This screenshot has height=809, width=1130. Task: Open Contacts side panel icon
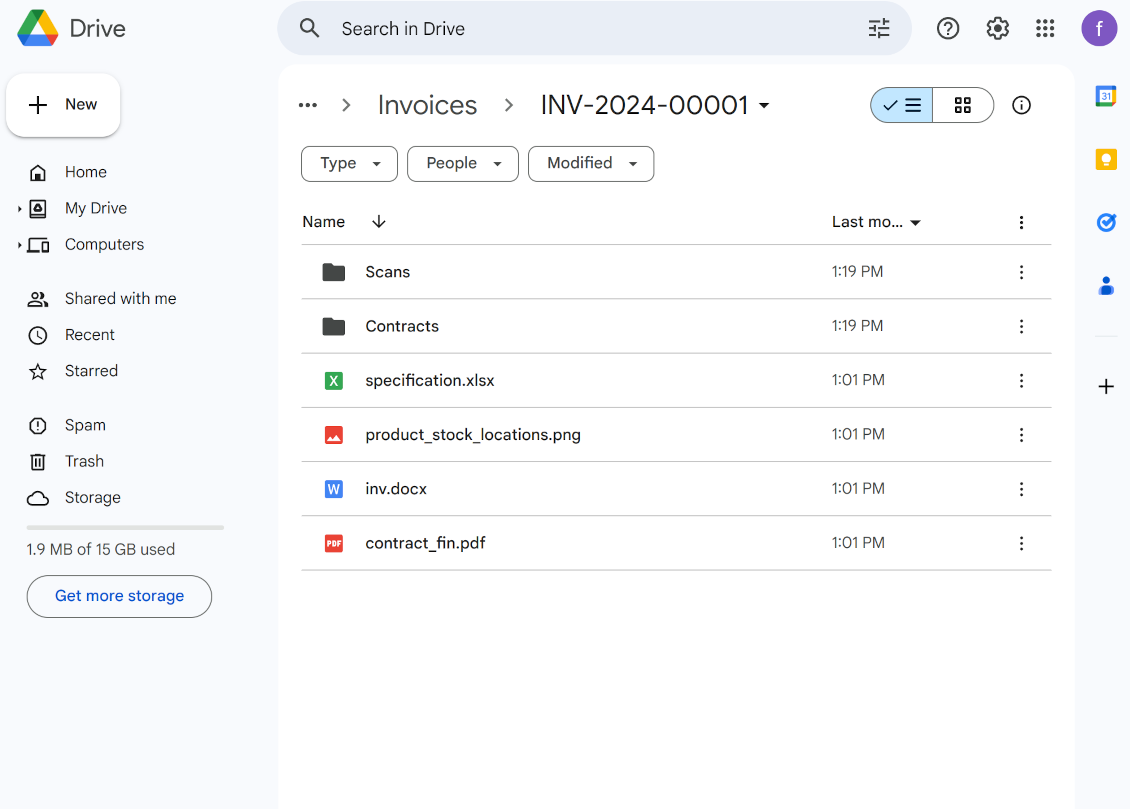(x=1106, y=286)
